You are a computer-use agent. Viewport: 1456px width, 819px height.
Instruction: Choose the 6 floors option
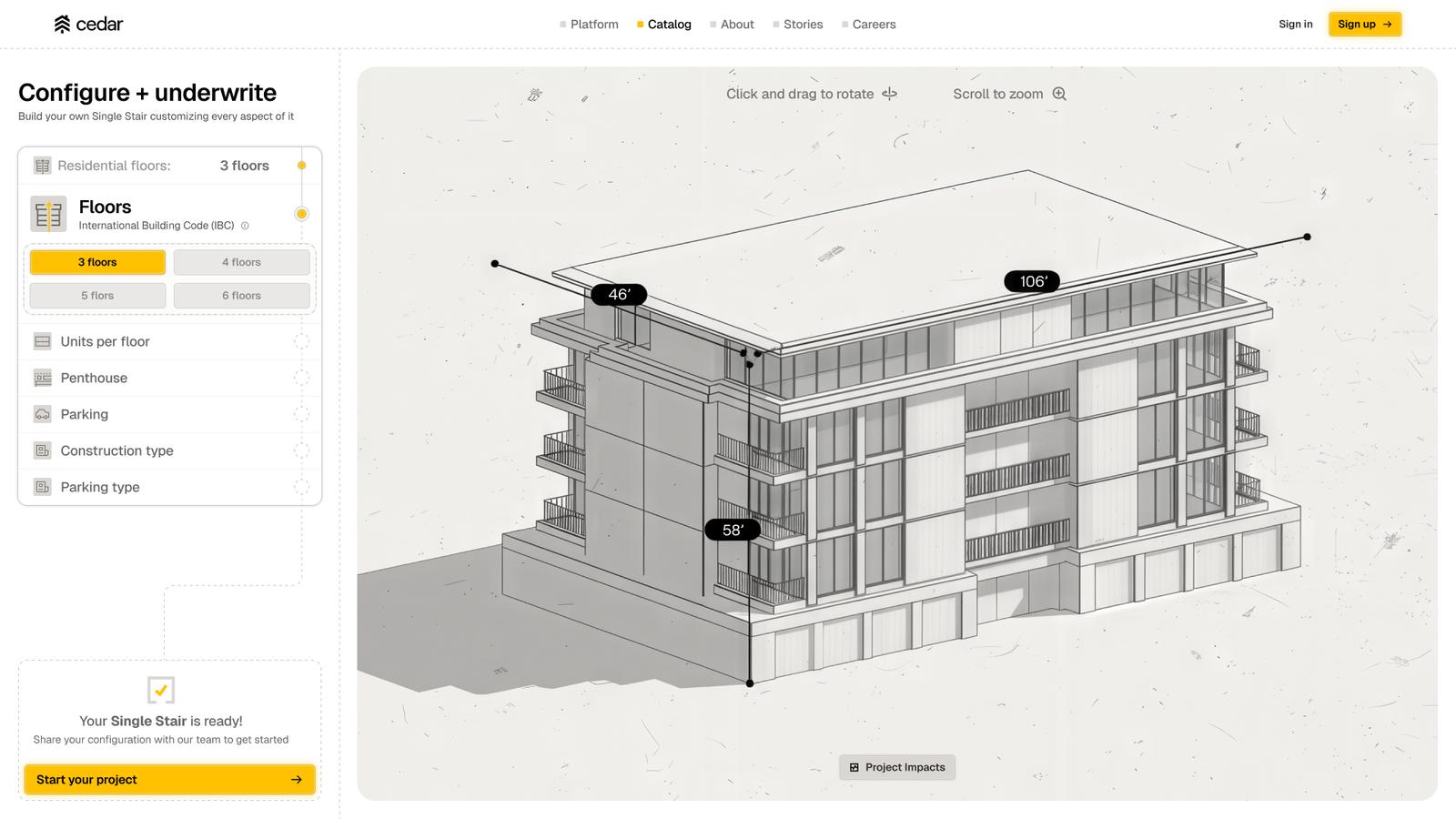[x=241, y=296]
